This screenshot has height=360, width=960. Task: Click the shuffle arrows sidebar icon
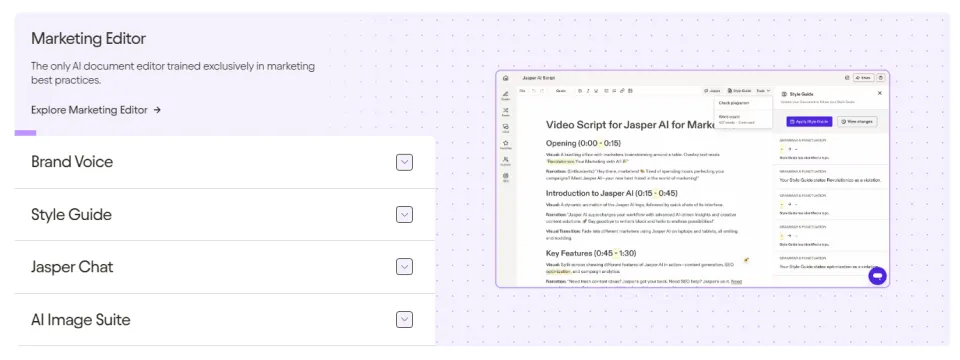click(x=506, y=111)
